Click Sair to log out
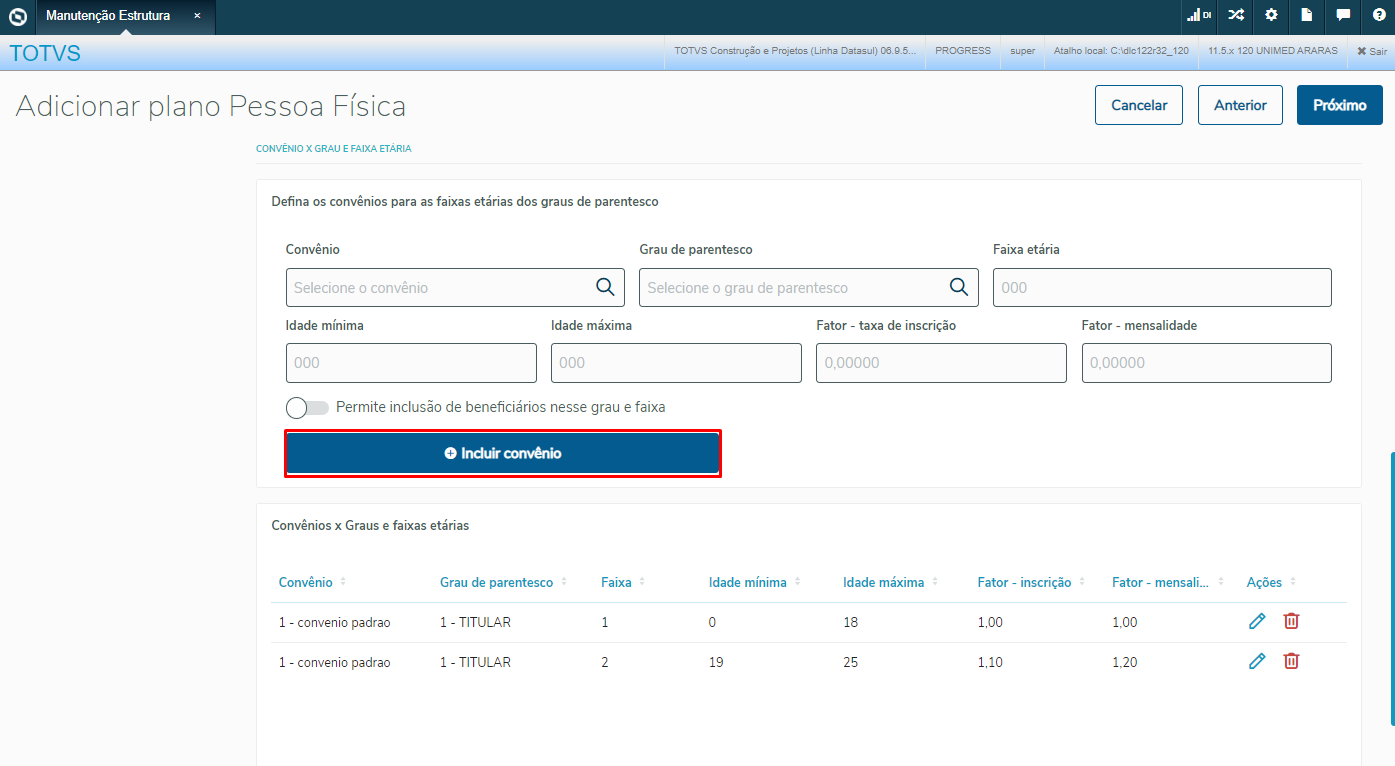 click(1371, 51)
